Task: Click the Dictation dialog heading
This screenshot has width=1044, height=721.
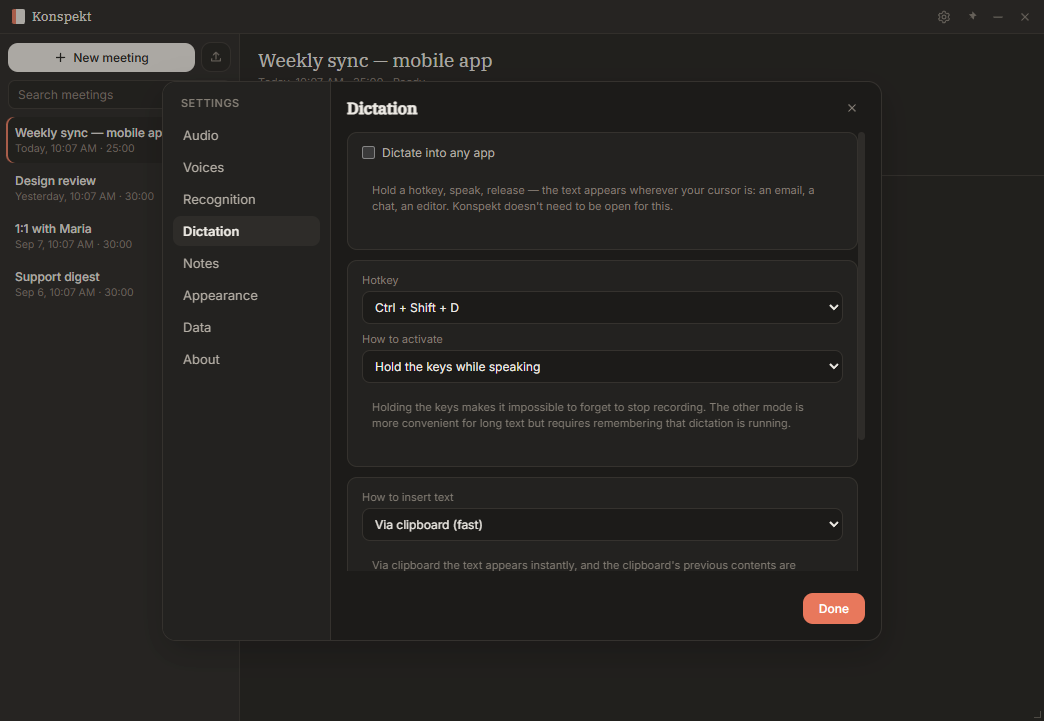Action: [x=382, y=109]
